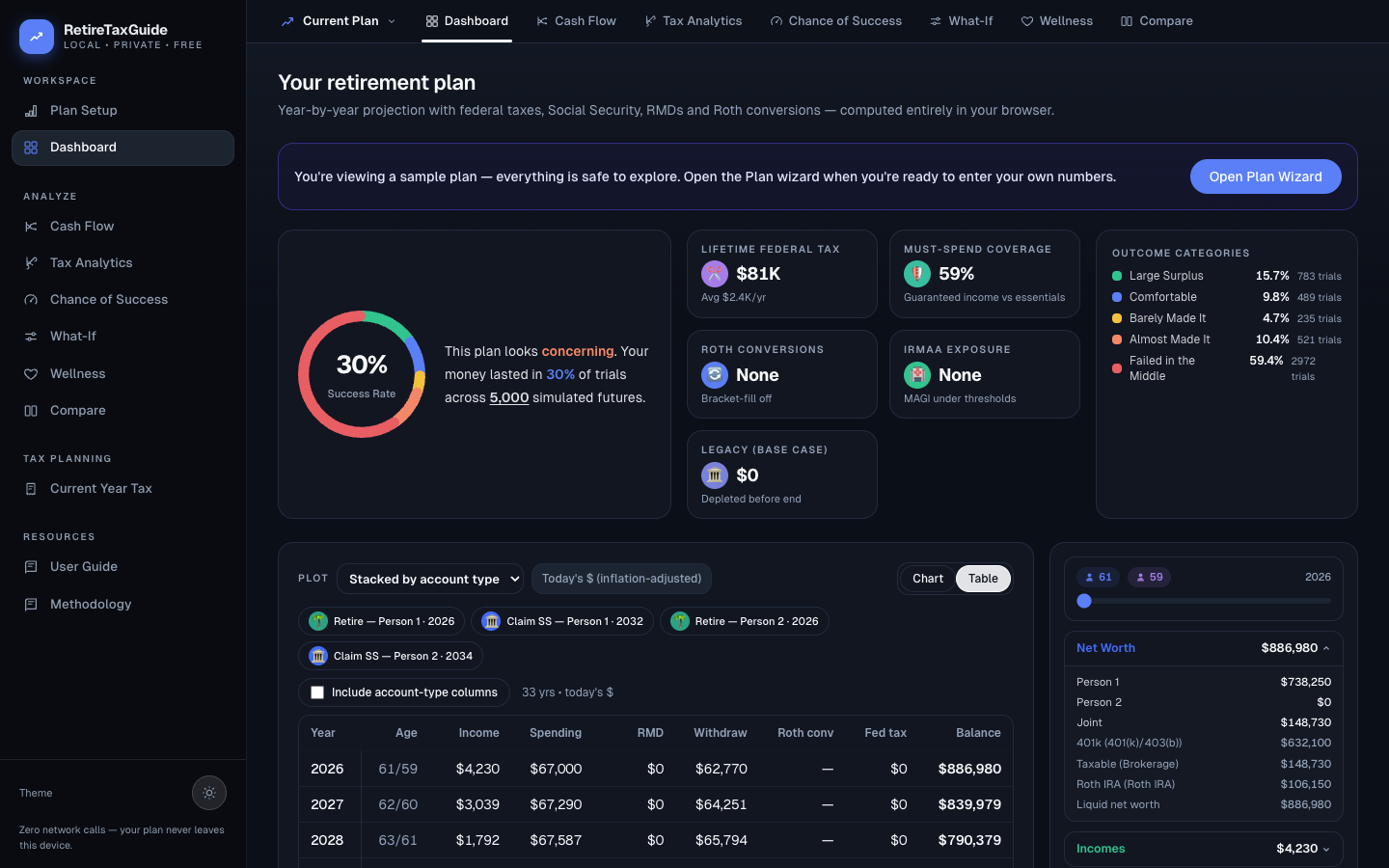The height and width of the screenshot is (868, 1389).
Task: Click the success rate donut gauge
Action: 362,374
